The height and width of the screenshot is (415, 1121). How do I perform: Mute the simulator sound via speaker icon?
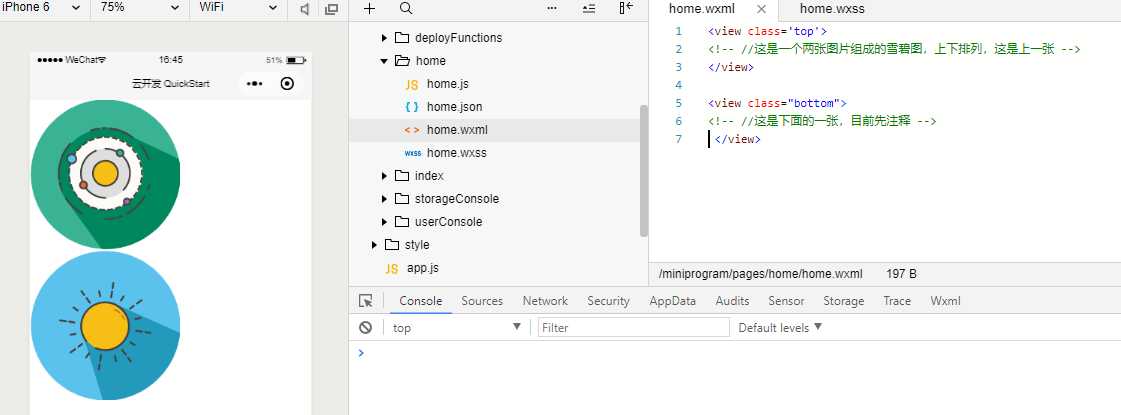click(x=306, y=9)
